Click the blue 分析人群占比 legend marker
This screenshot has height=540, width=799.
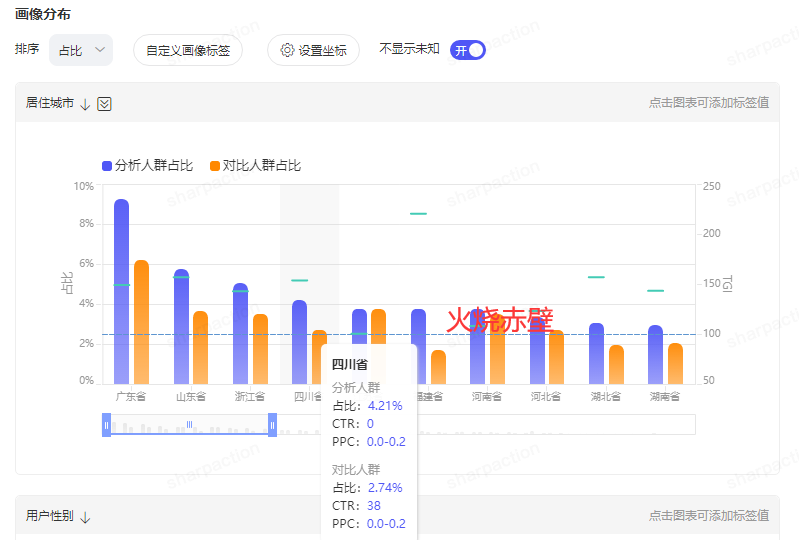pyautogui.click(x=107, y=166)
